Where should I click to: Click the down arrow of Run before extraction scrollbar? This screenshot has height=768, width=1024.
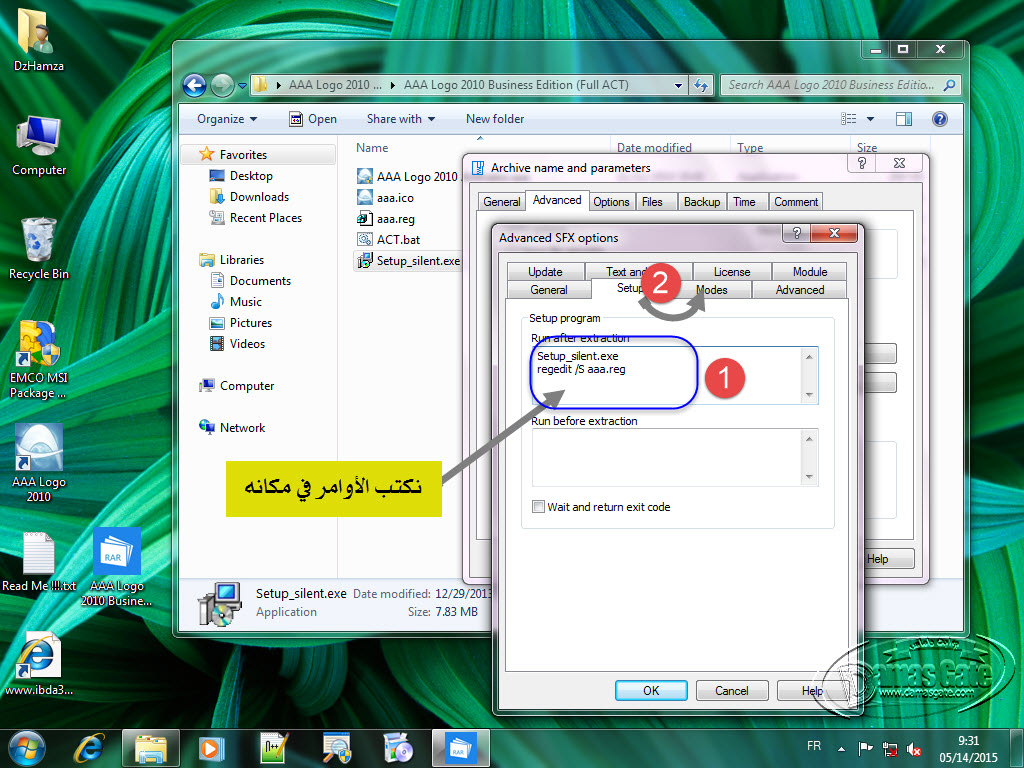(x=809, y=477)
